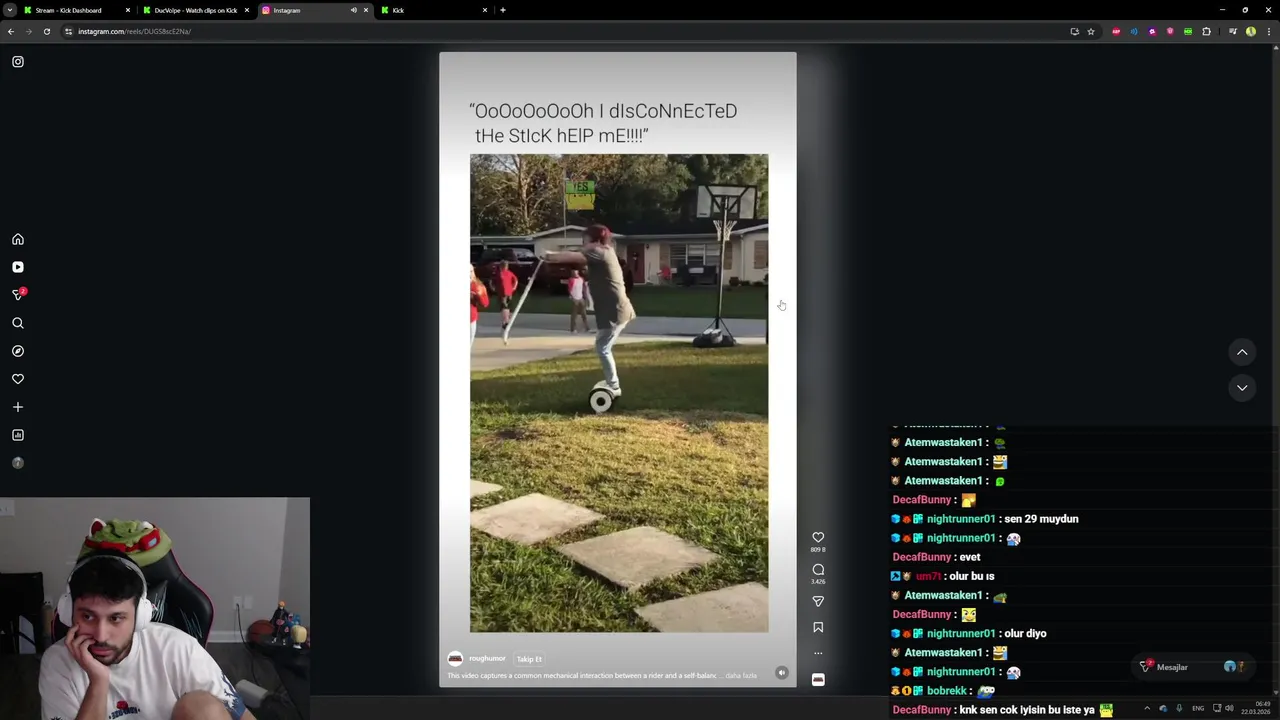Create a new post with the plus icon

point(18,407)
